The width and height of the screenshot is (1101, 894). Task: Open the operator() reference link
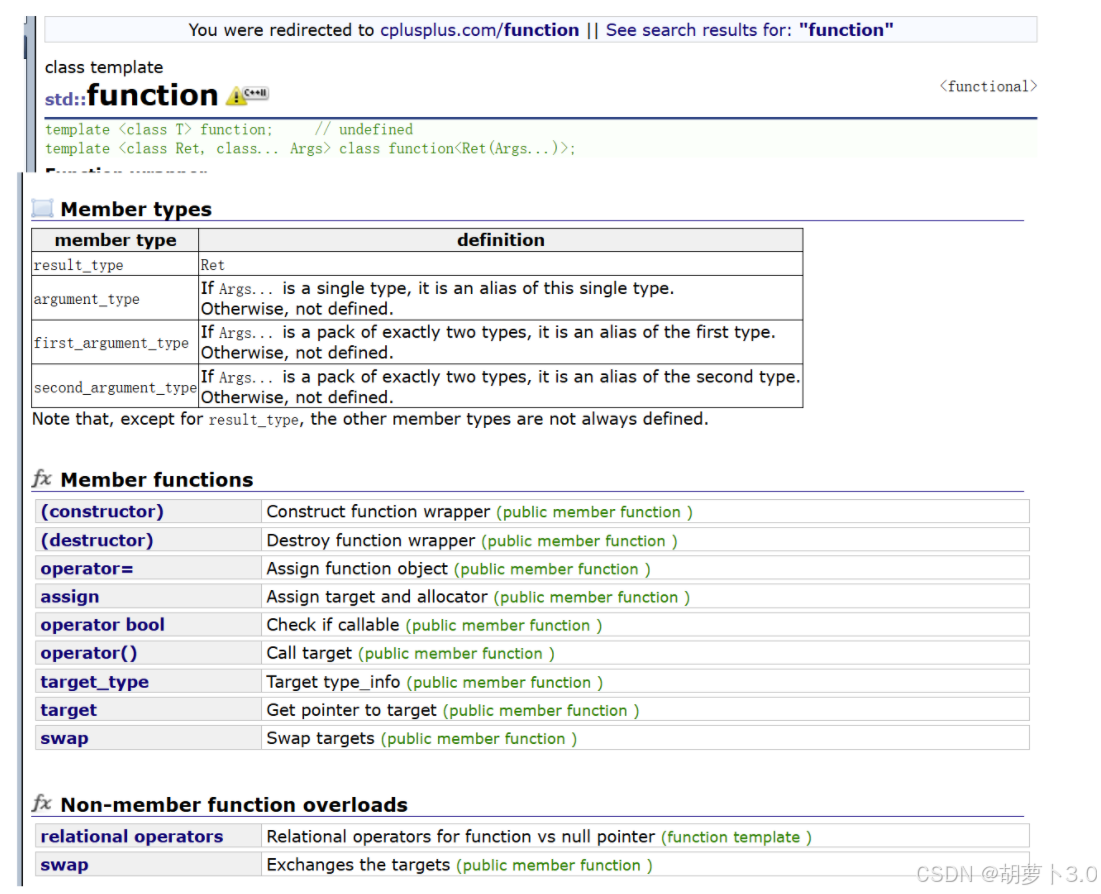click(89, 653)
